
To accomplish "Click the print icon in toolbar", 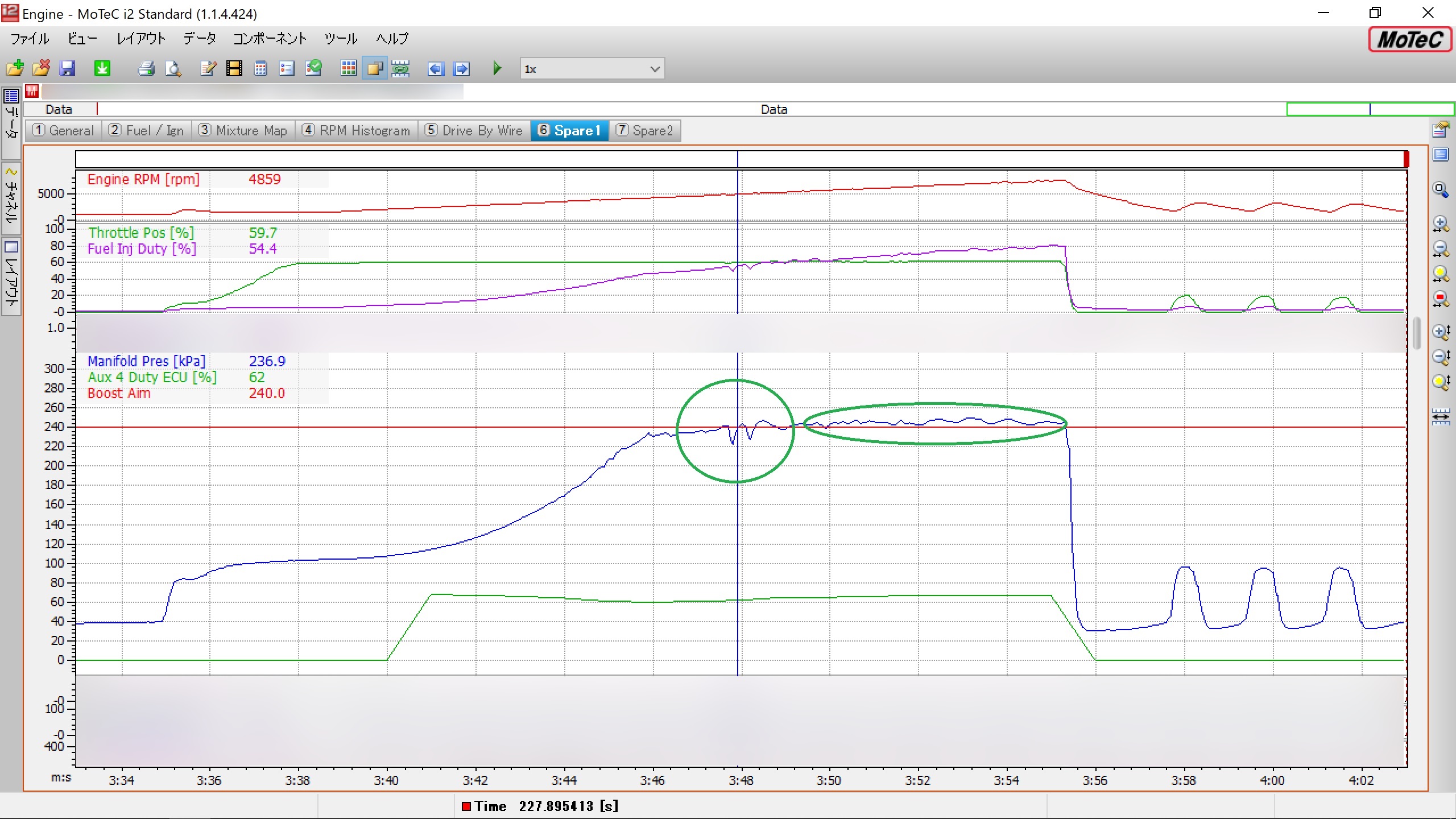I will pyautogui.click(x=146, y=69).
